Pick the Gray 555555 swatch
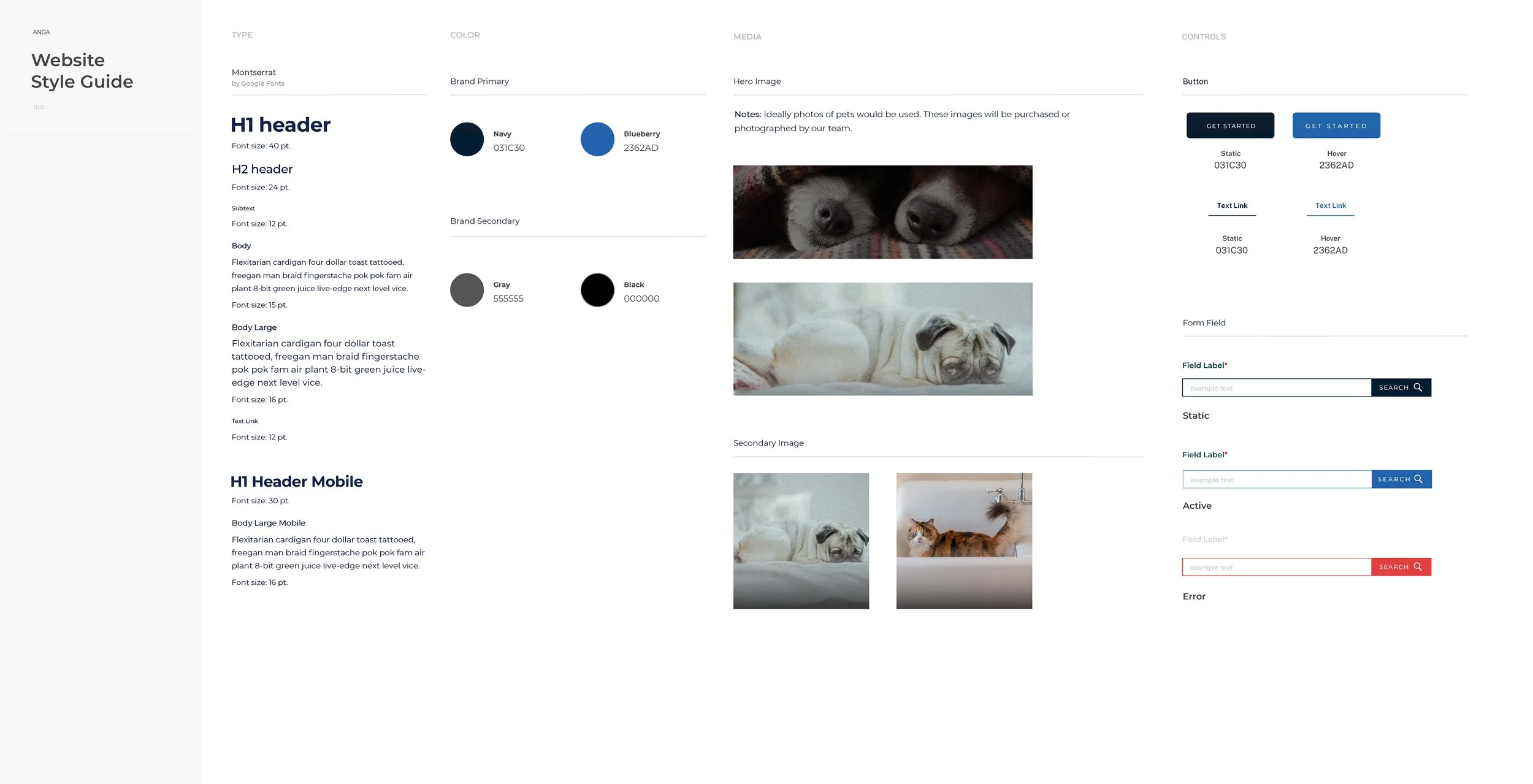 tap(467, 290)
